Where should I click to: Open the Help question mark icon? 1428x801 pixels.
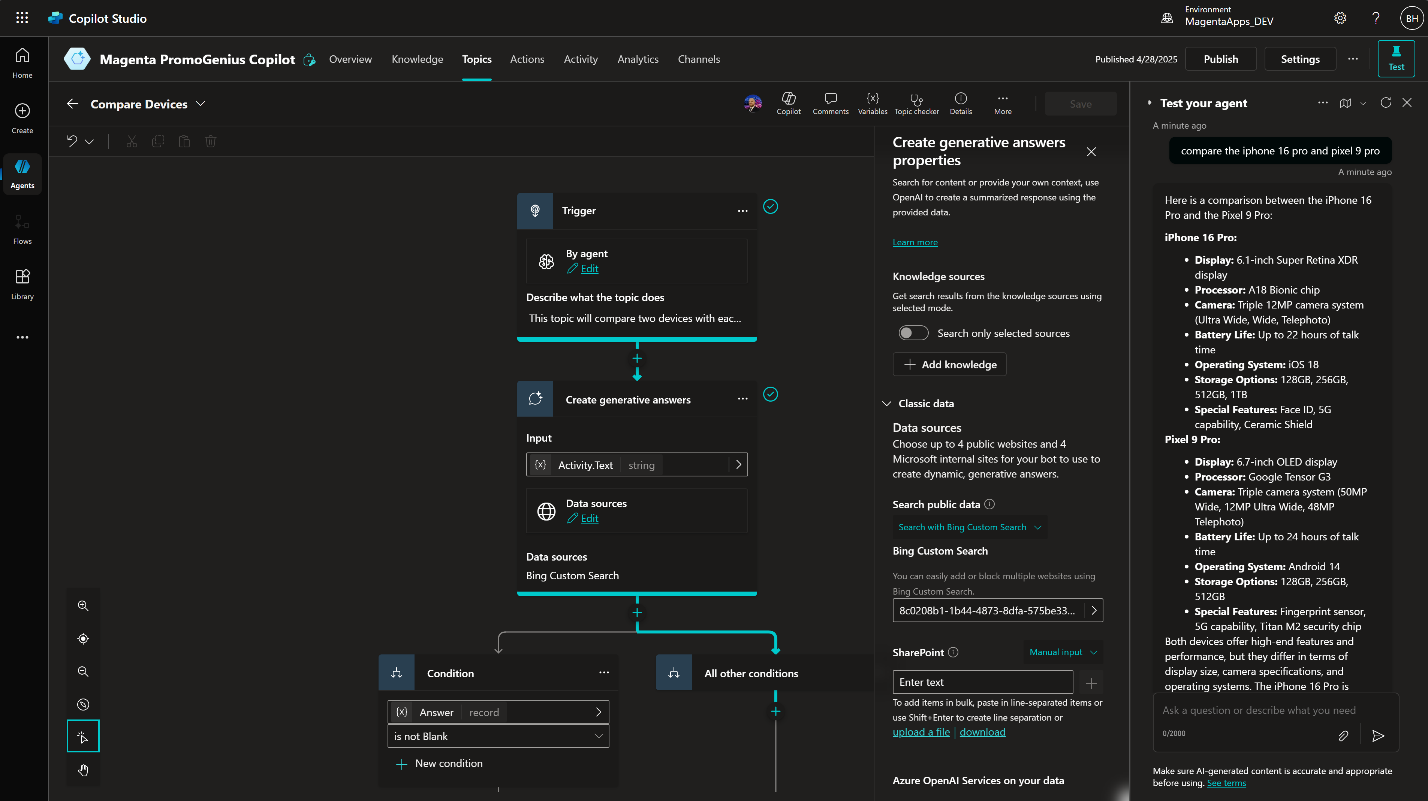point(1376,18)
